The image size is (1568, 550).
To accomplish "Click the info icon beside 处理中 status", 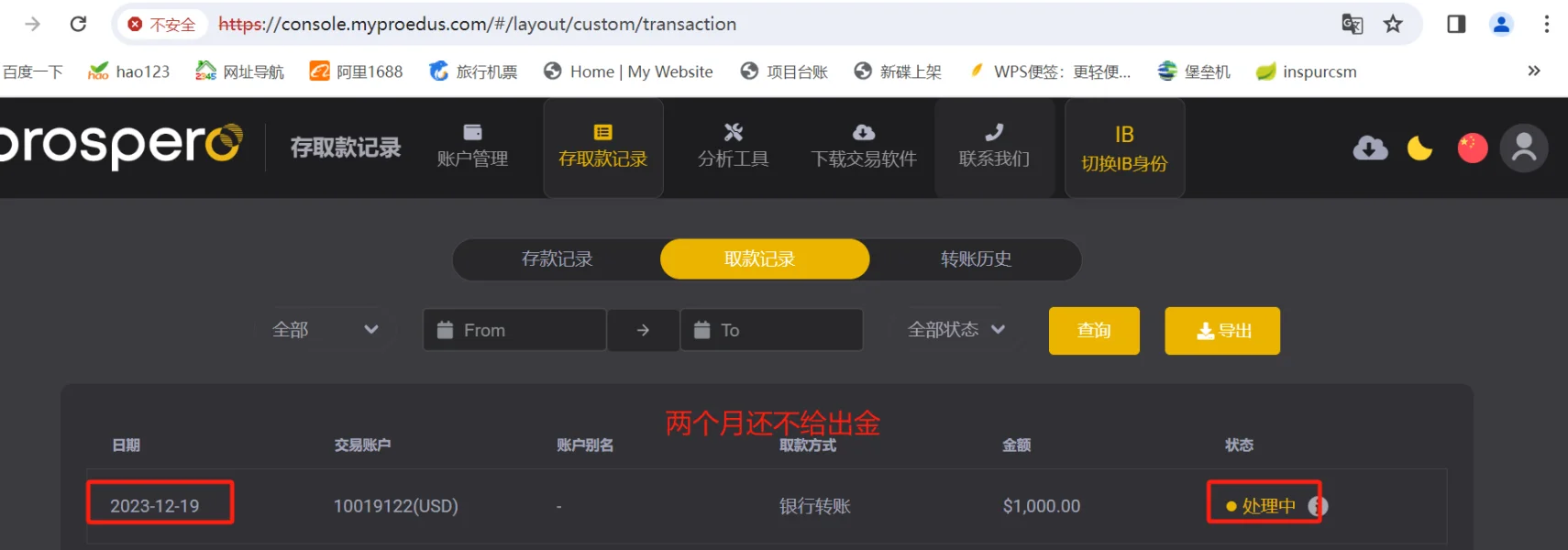I will pos(1319,506).
